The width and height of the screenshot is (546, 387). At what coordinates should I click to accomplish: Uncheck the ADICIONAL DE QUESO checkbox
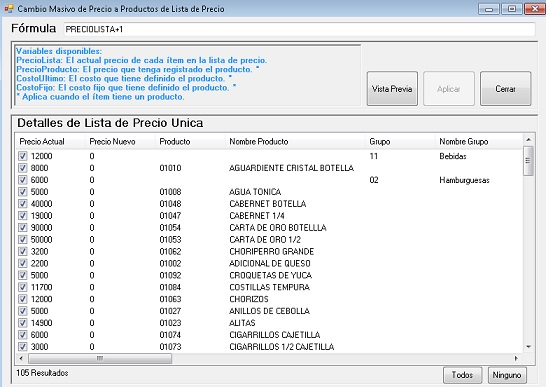(x=23, y=263)
